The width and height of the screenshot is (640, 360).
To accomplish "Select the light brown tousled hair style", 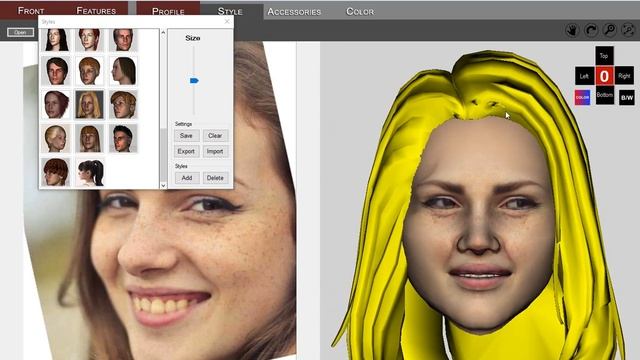I will click(123, 105).
